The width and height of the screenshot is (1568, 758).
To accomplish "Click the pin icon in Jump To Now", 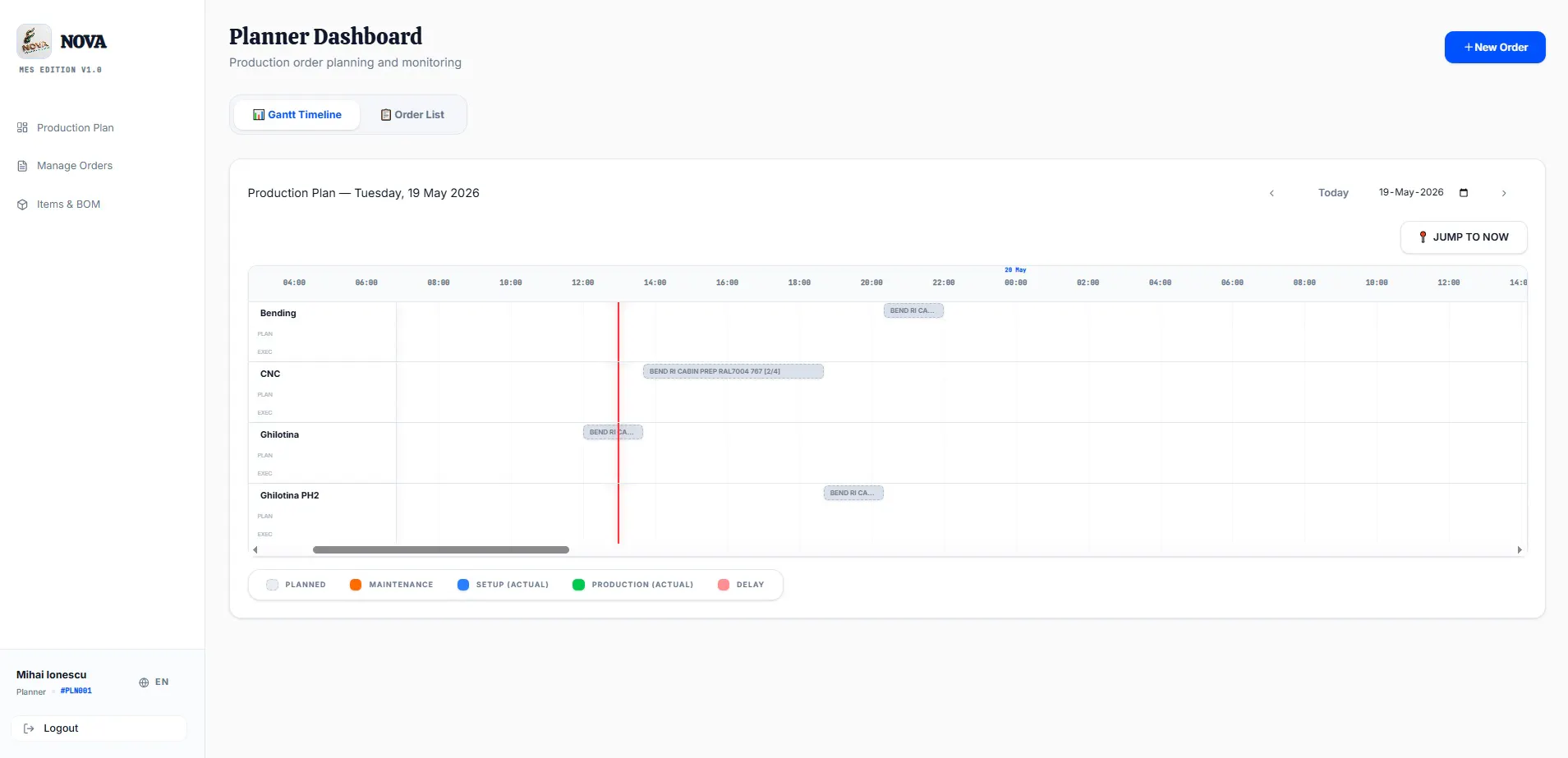I will (1423, 237).
